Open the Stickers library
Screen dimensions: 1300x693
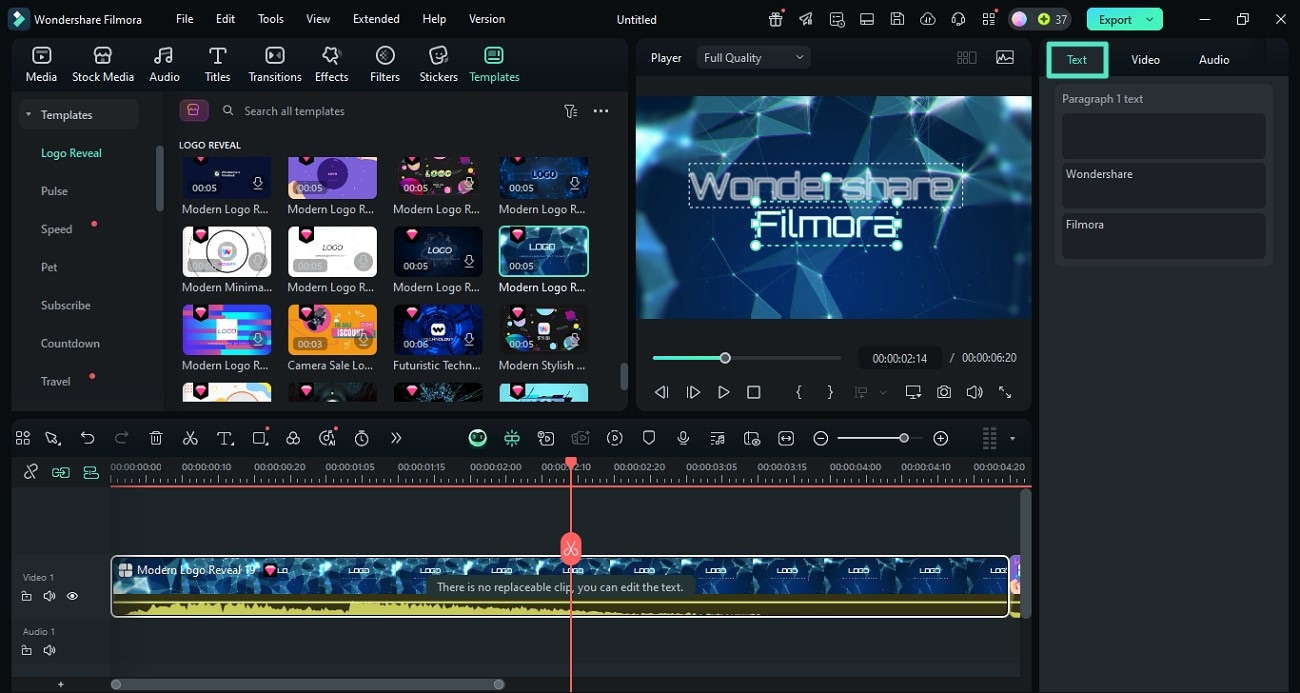438,65
